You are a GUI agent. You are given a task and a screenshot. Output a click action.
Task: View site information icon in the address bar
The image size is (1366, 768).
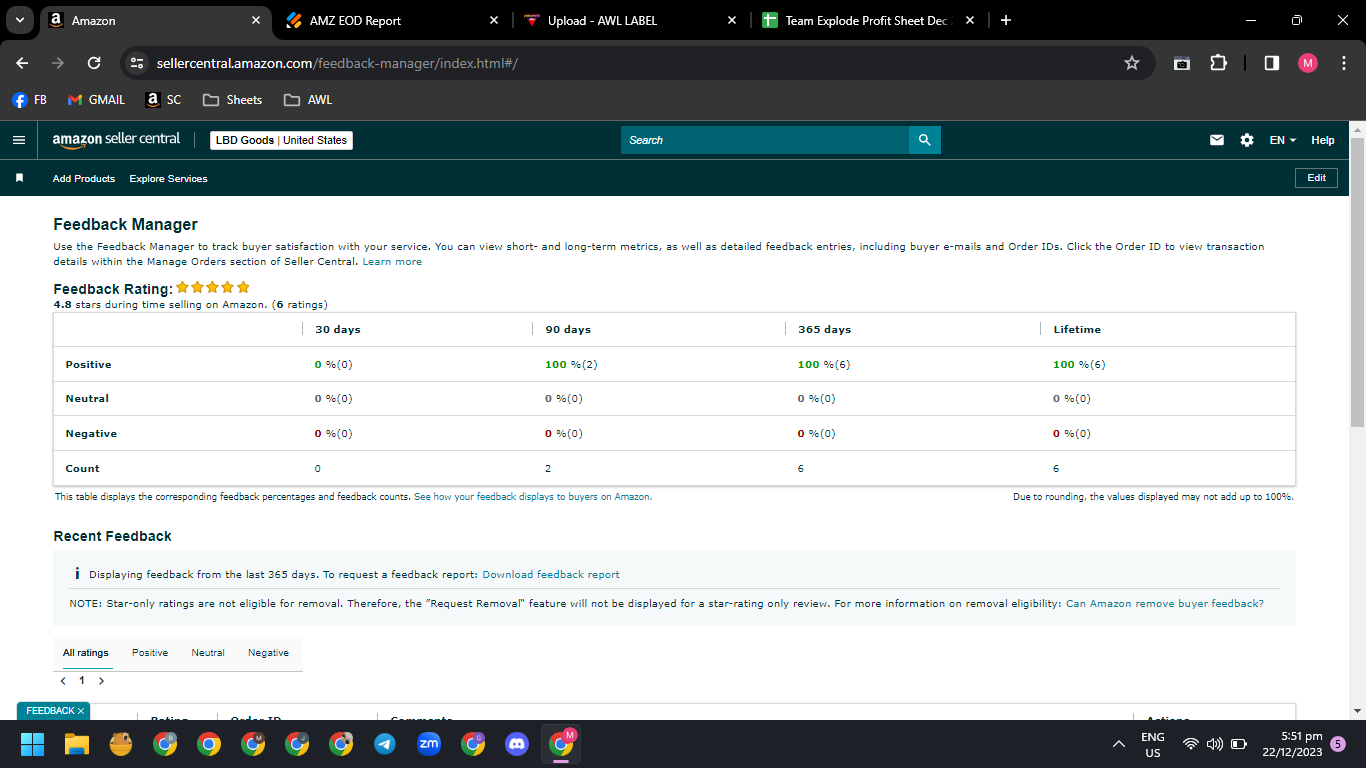tap(137, 63)
